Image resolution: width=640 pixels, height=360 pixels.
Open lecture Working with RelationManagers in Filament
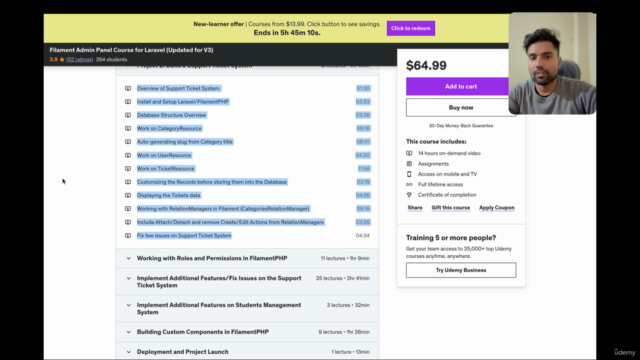(223, 209)
